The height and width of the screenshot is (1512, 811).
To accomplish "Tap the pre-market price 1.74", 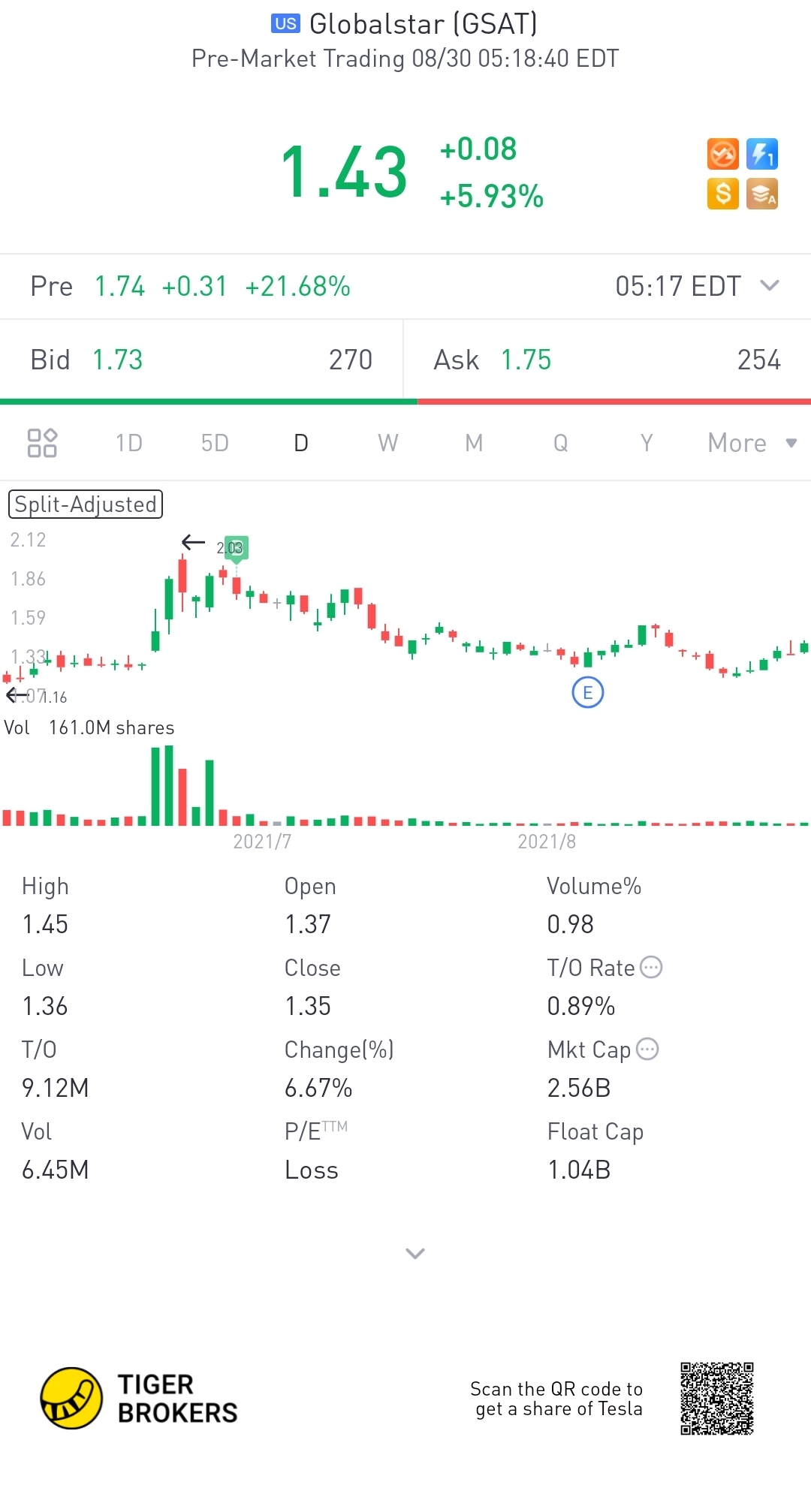I will pos(119,286).
